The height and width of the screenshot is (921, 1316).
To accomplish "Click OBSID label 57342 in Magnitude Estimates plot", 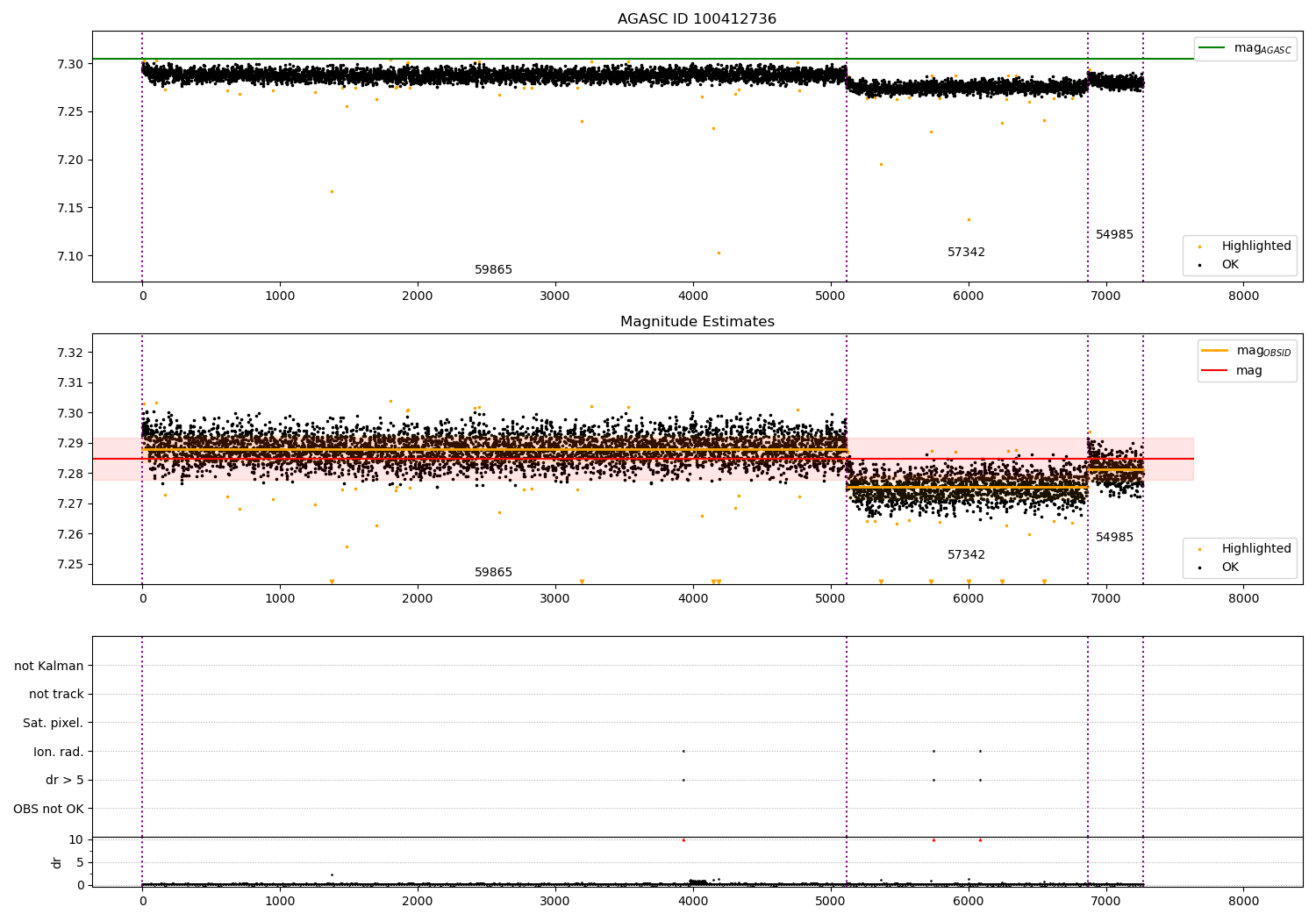I will [x=966, y=555].
